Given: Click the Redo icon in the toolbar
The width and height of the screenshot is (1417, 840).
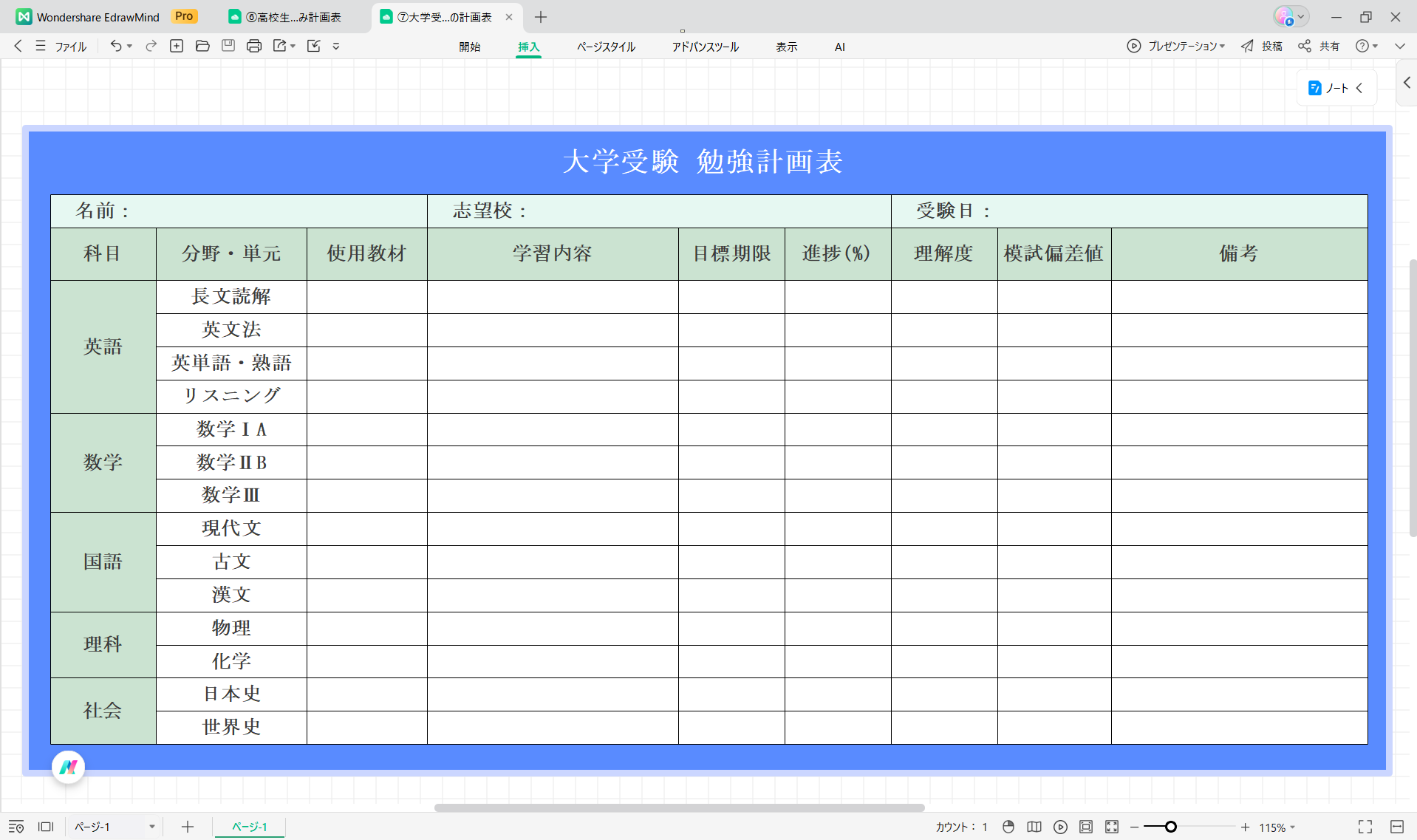Looking at the screenshot, I should point(150,46).
